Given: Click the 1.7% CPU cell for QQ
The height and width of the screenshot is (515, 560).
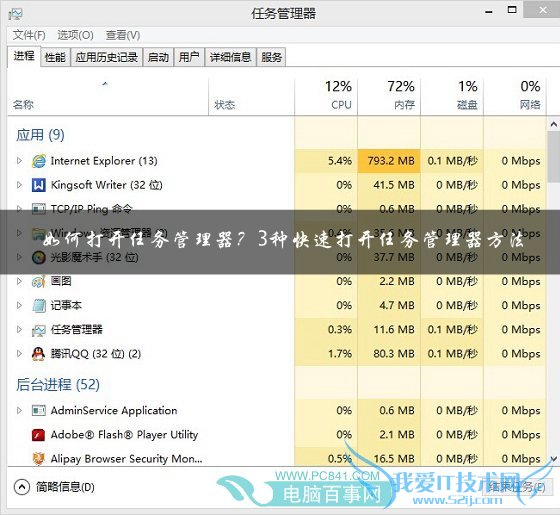Looking at the screenshot, I should (x=326, y=354).
